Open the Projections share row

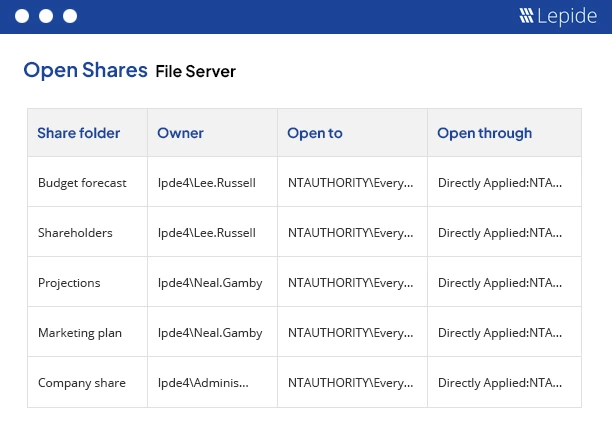69,283
